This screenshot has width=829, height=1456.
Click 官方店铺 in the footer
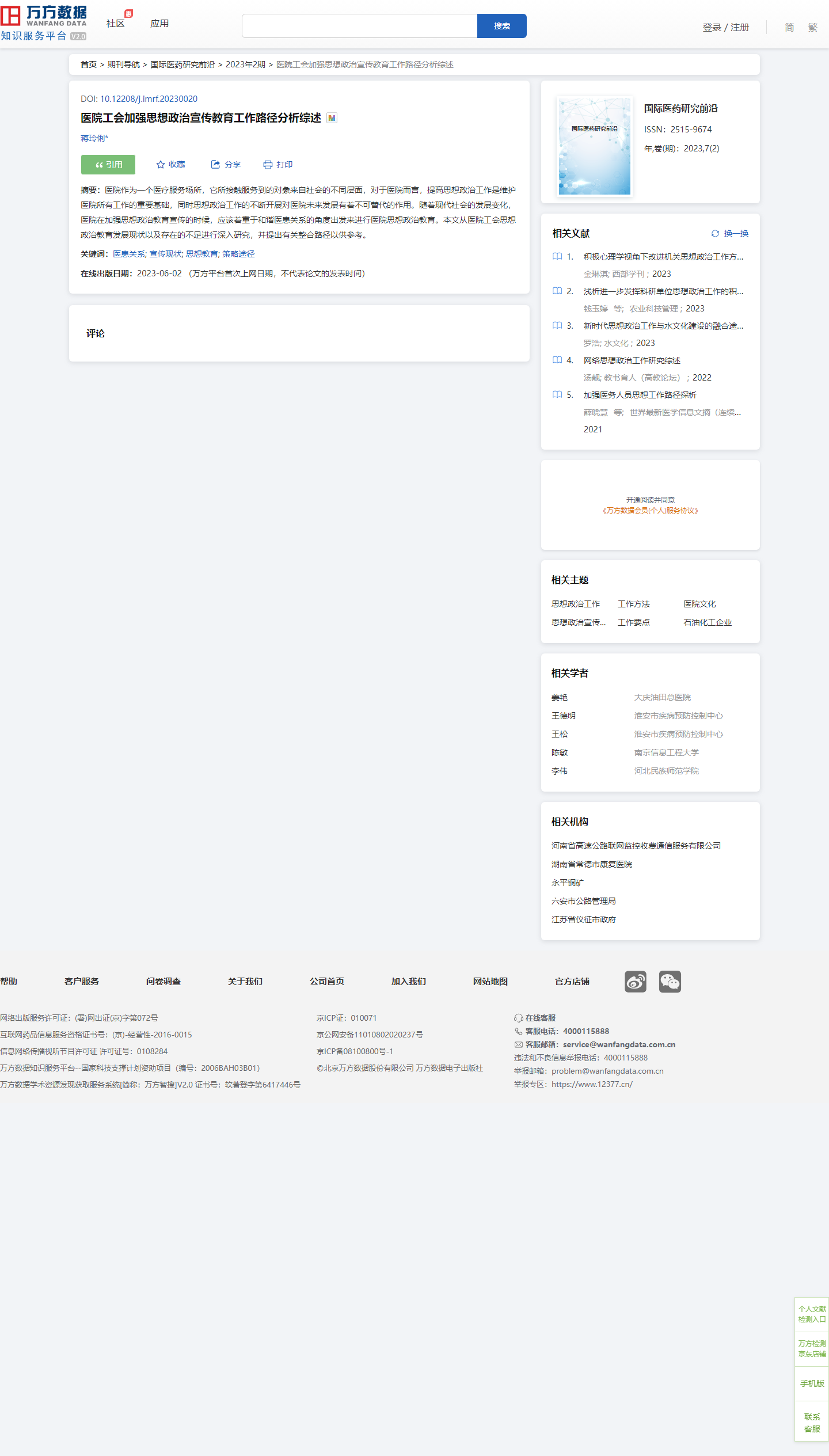point(572,981)
